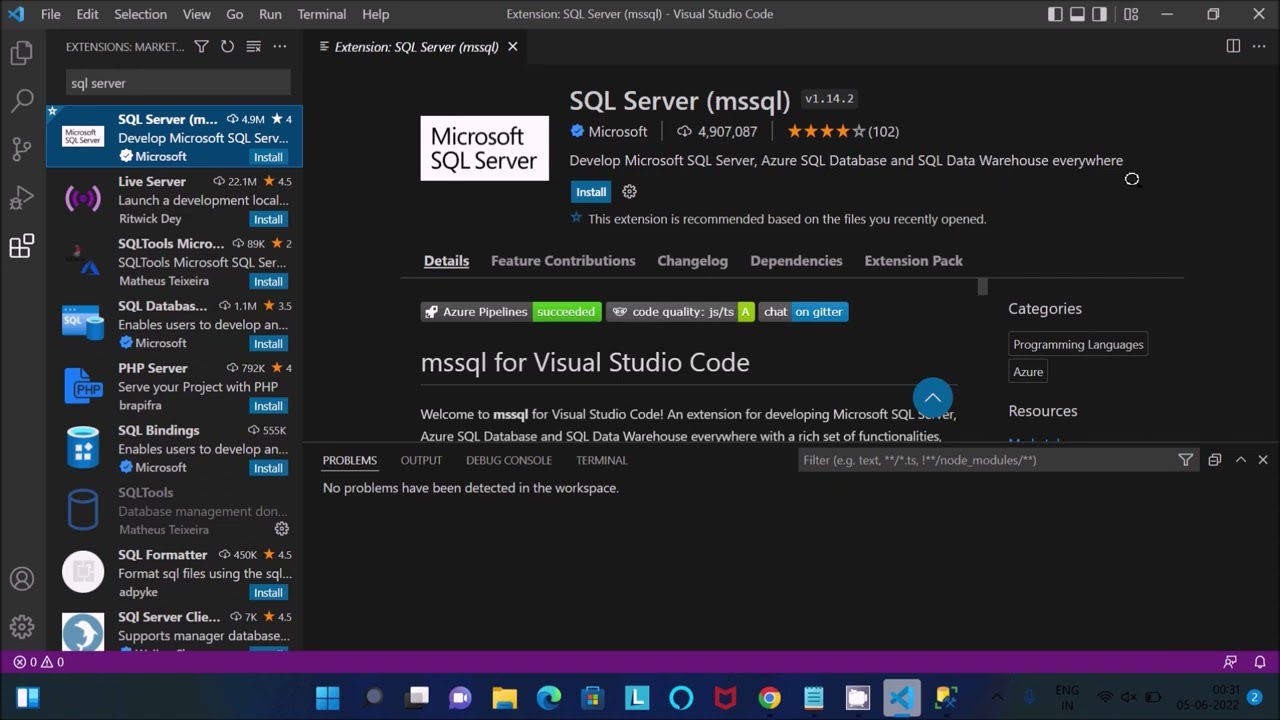Install the SQL Server (mssql) extension

tap(590, 192)
